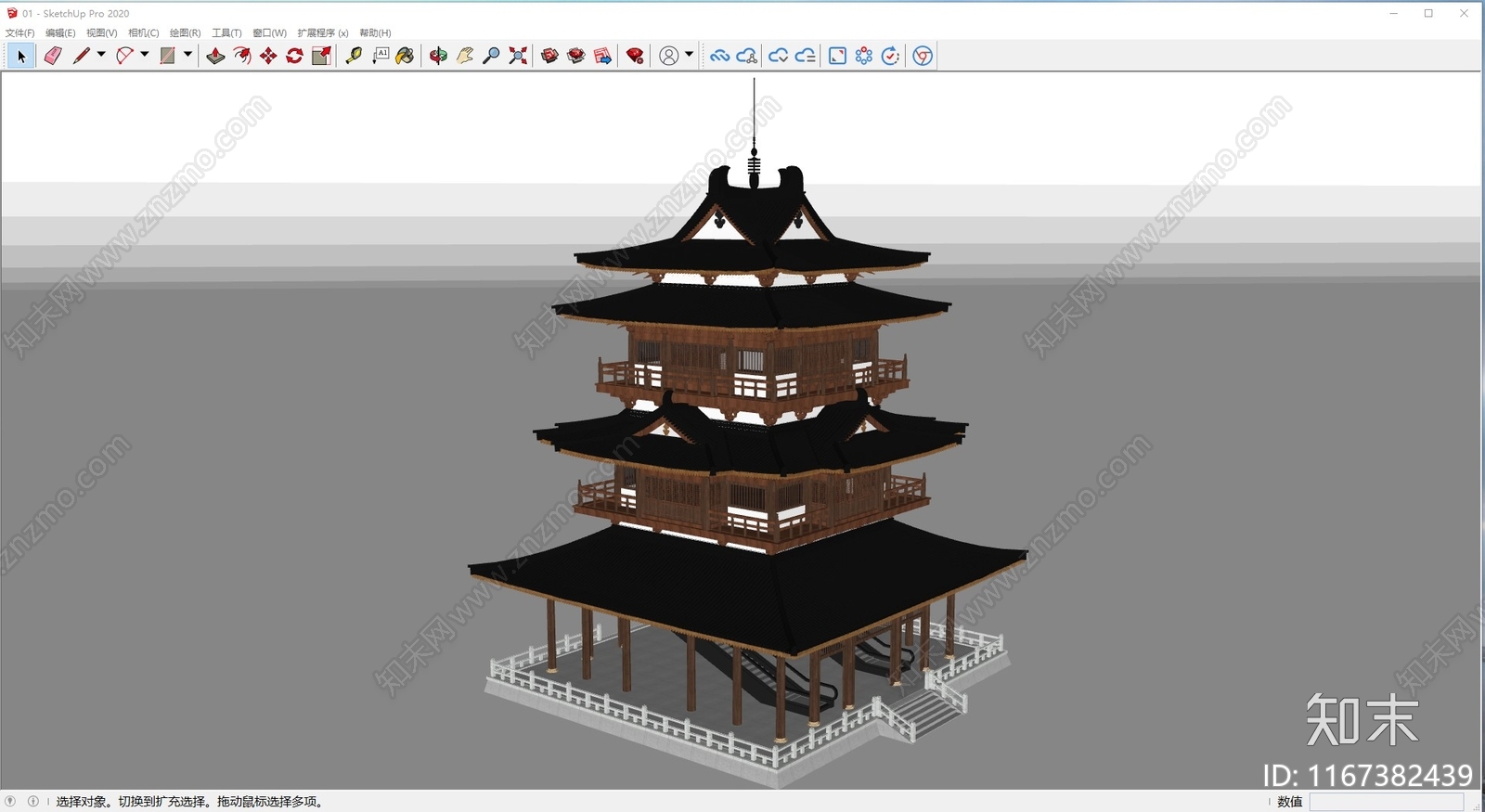Open the 窗口(W) menu
Viewport: 1485px width, 812px height.
269,32
